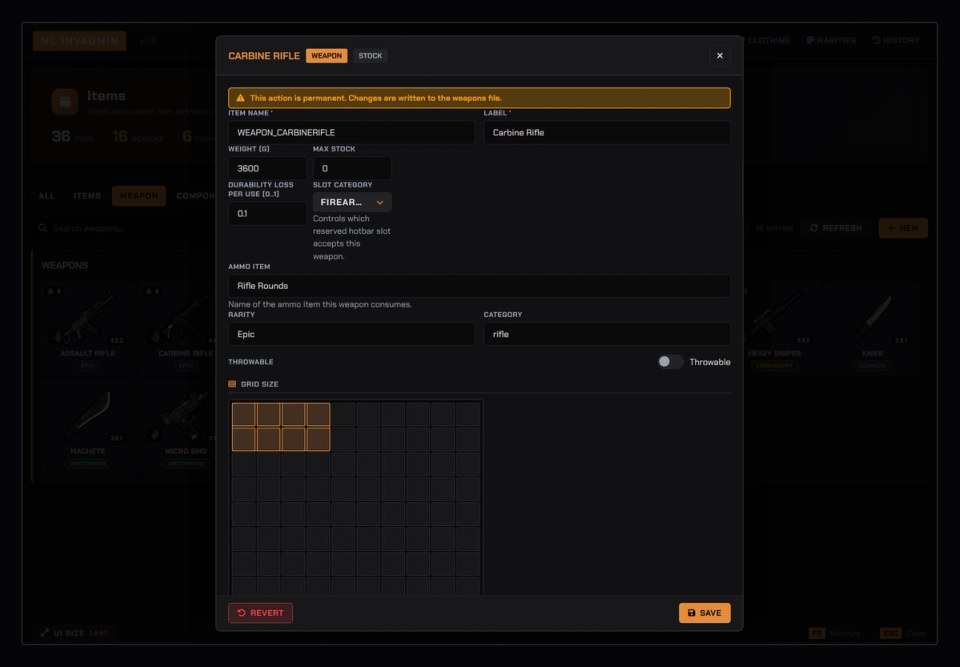Click the floppy disk icon on Save
The height and width of the screenshot is (667, 960).
point(691,613)
